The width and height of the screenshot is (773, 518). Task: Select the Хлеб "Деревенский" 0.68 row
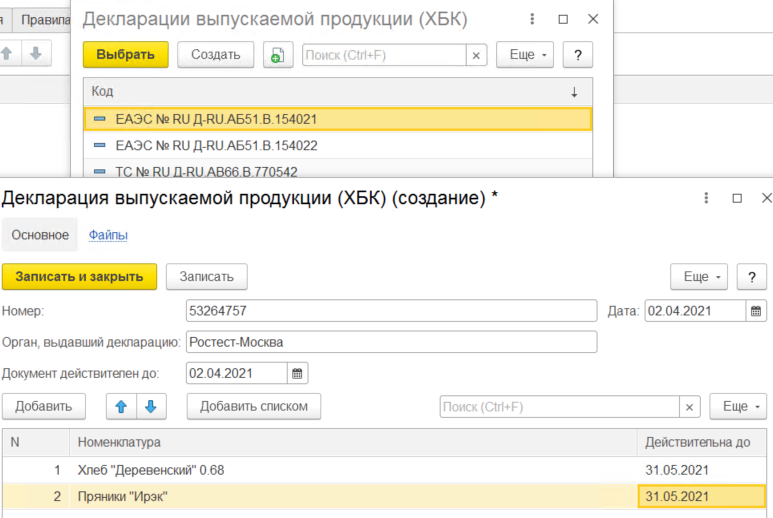click(x=300, y=469)
